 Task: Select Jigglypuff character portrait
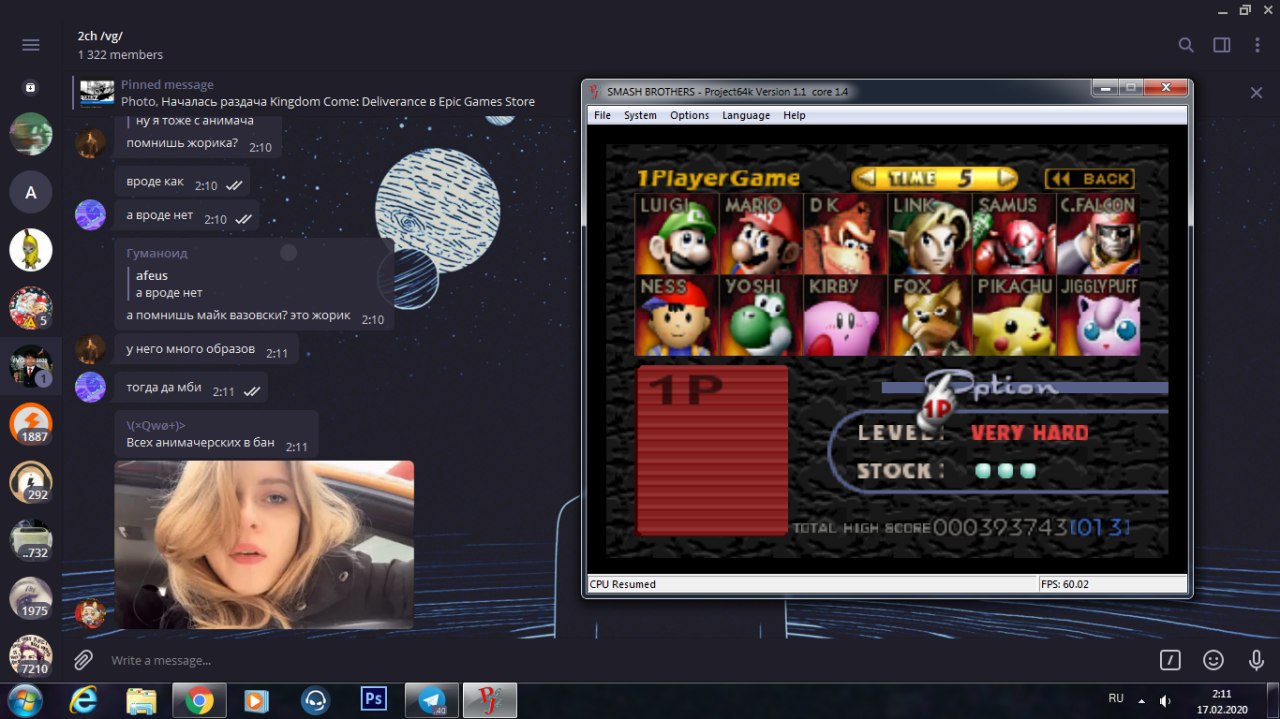[1098, 316]
